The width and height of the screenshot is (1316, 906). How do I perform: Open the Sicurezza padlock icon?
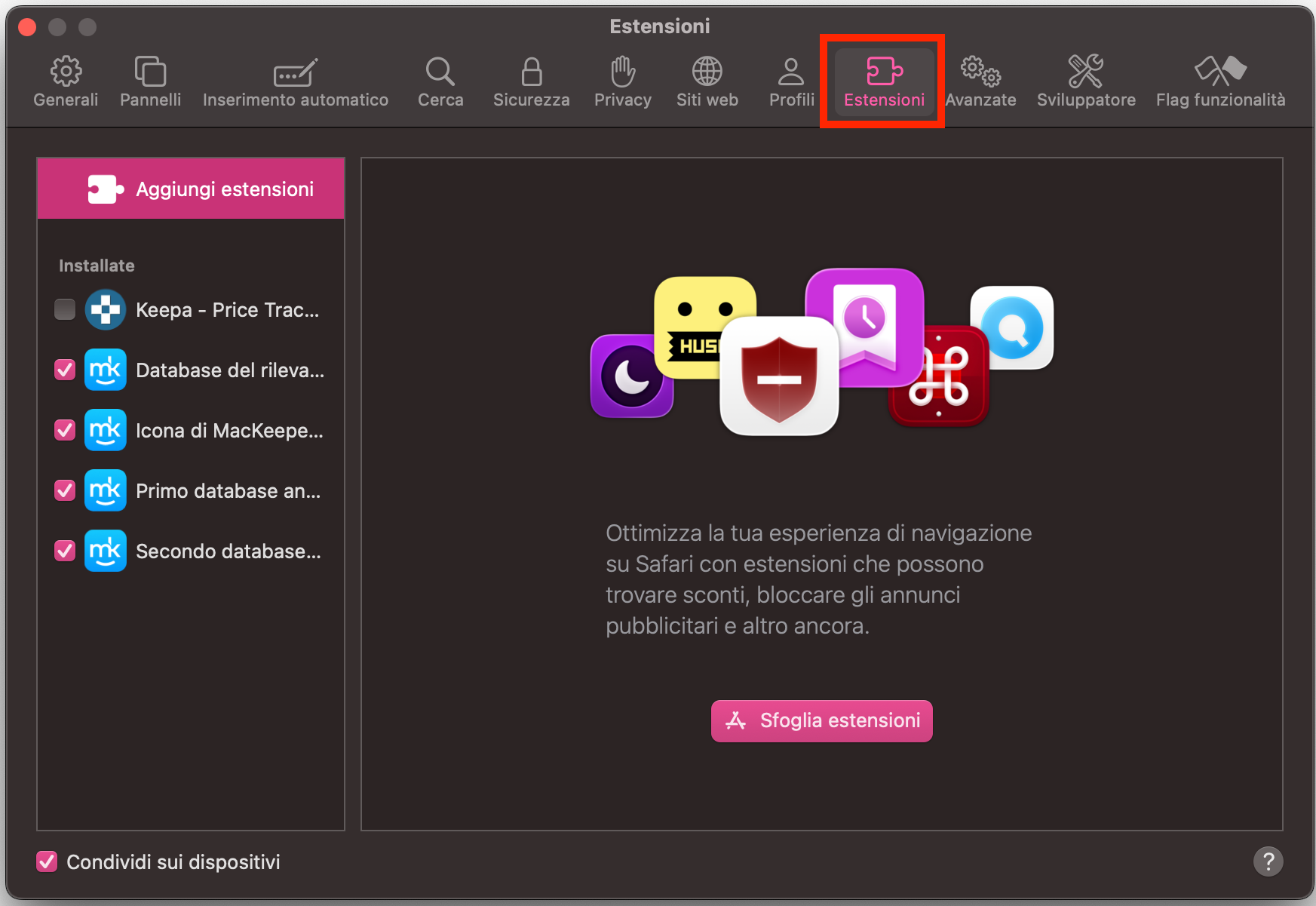point(532,72)
